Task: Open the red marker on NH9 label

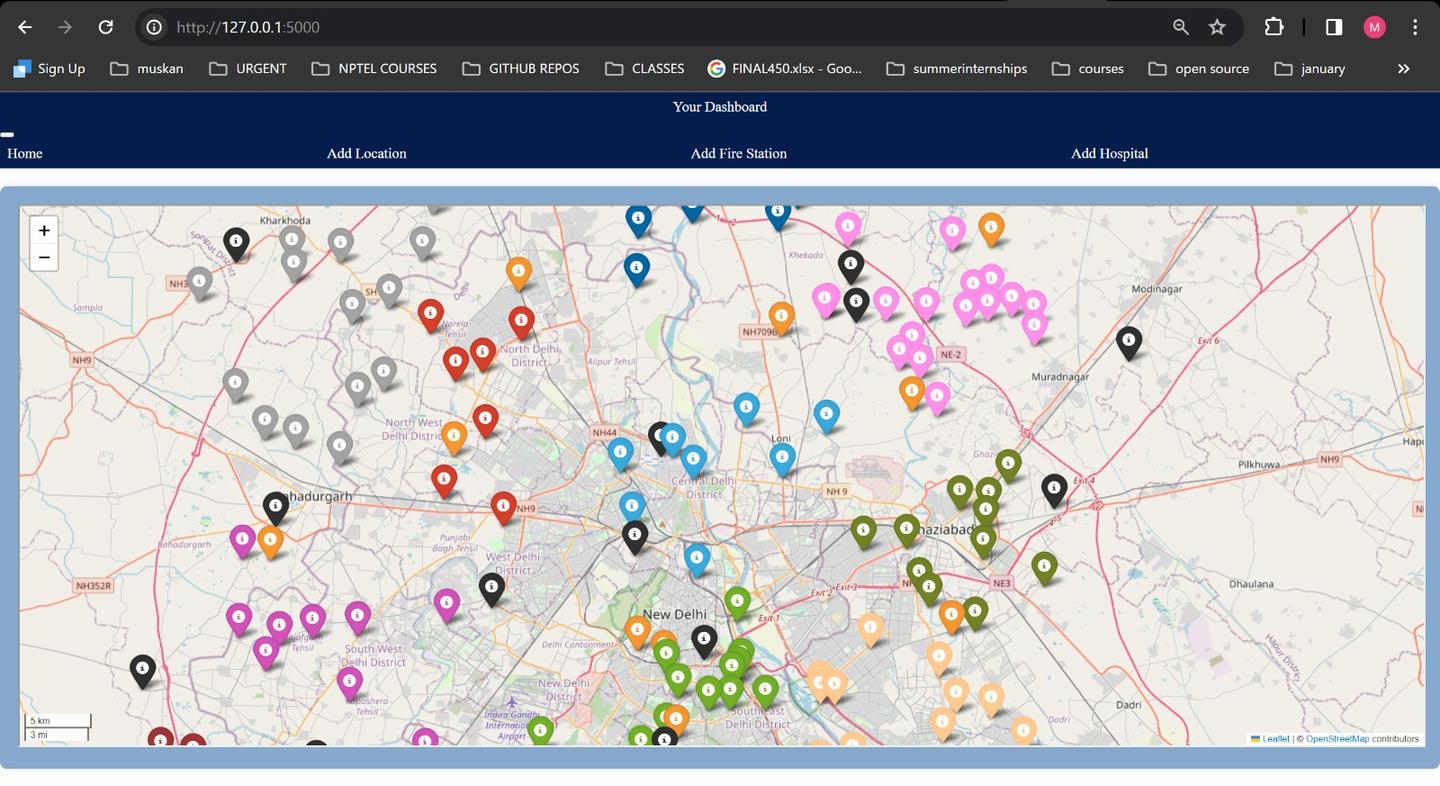Action: pyautogui.click(x=504, y=508)
